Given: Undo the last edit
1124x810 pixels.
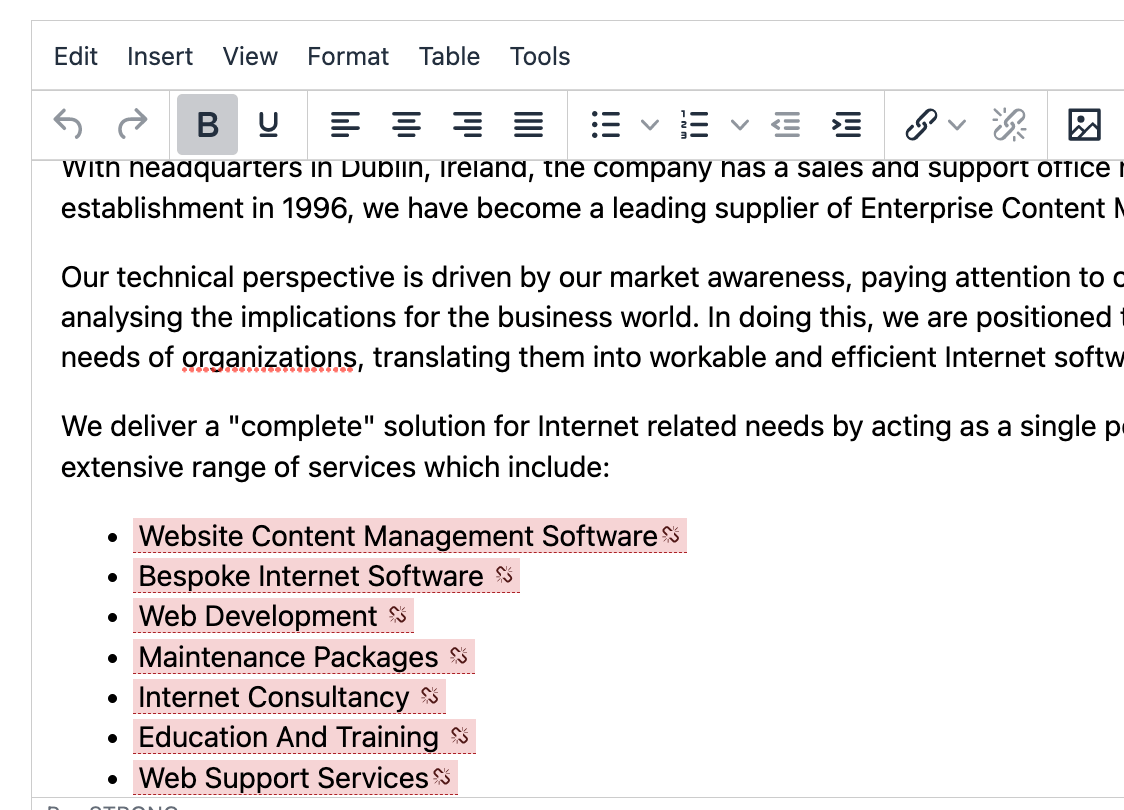Looking at the screenshot, I should pyautogui.click(x=67, y=124).
